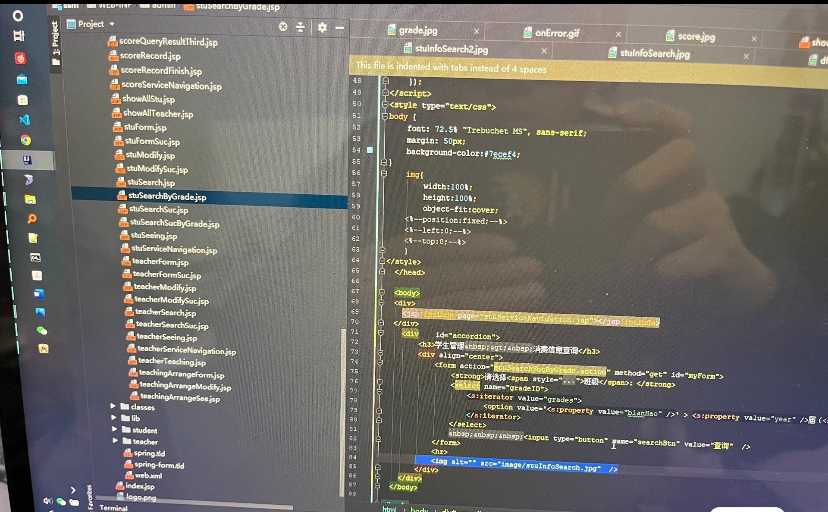Collapse the img CSS block on line 56

point(383,173)
